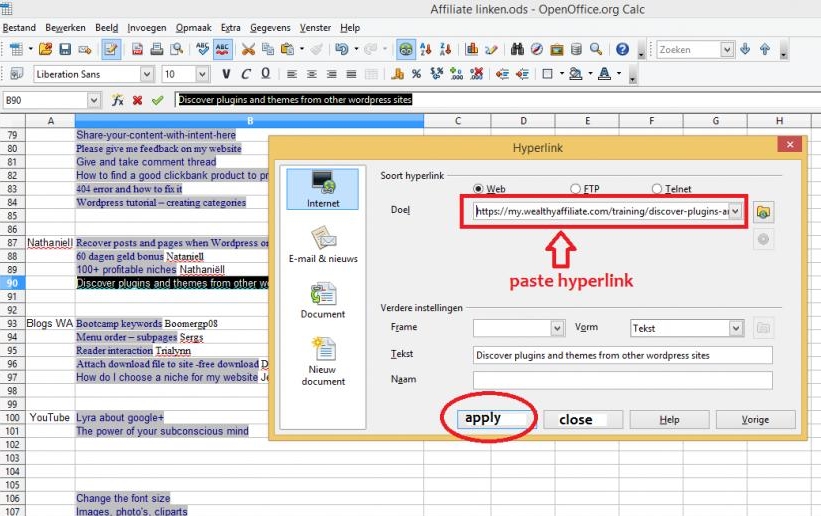Show draw functions pencil icon
The image size is (821, 516).
point(491,49)
